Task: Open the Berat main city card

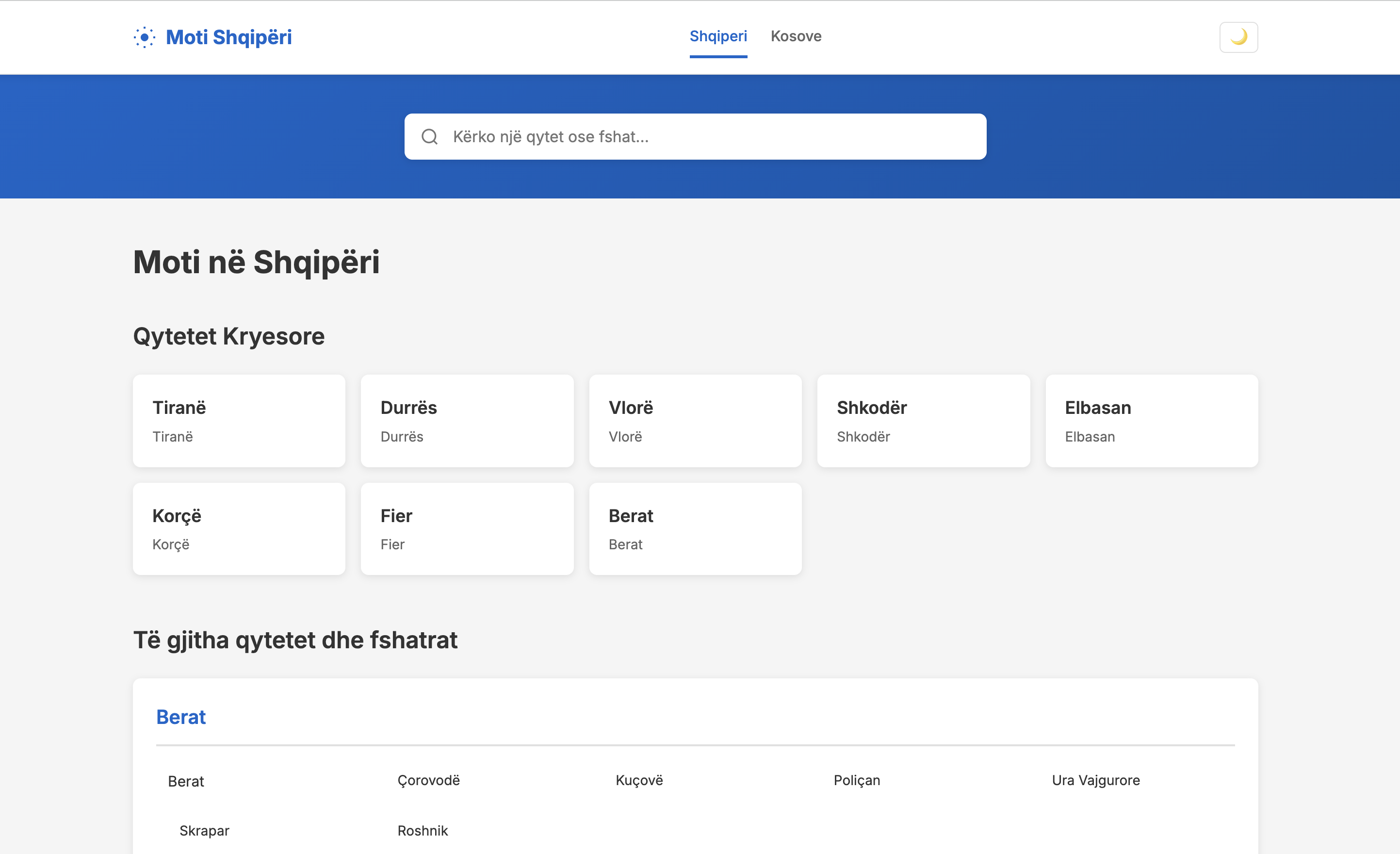Action: point(695,528)
